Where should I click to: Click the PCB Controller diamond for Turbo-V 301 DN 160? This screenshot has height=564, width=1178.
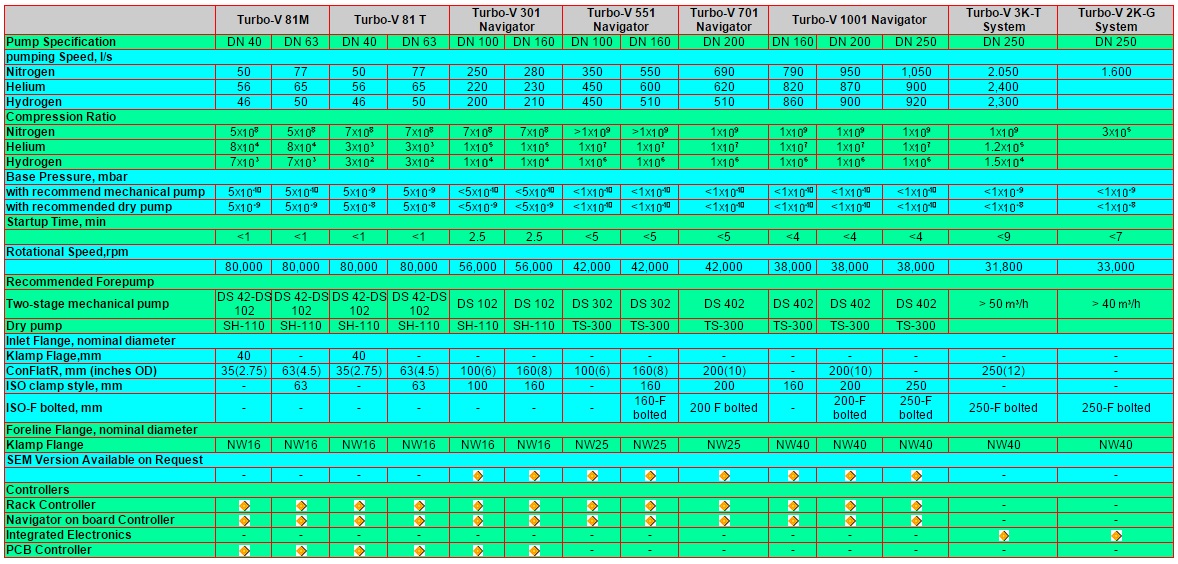tap(535, 550)
